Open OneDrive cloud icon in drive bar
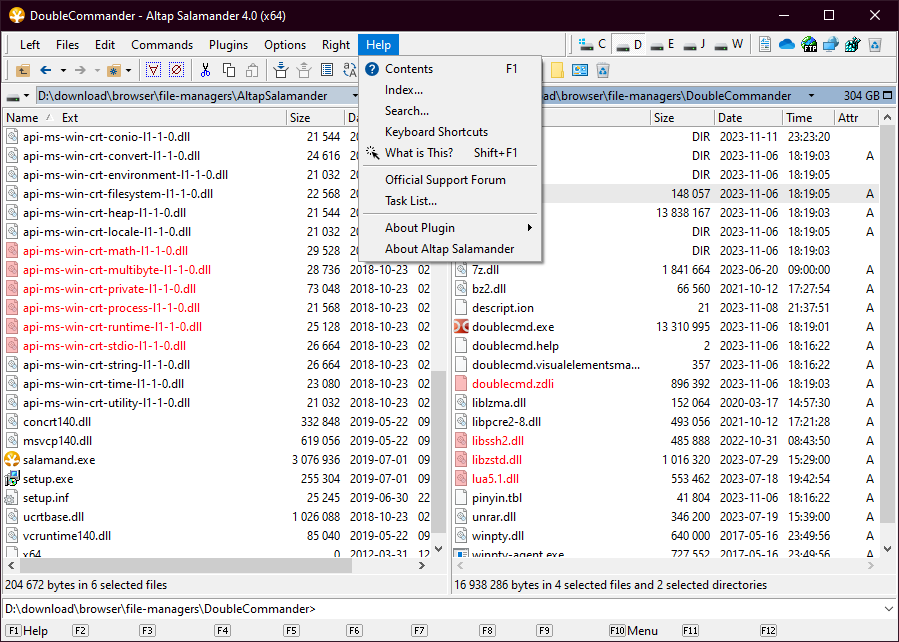This screenshot has width=899, height=642. [786, 44]
